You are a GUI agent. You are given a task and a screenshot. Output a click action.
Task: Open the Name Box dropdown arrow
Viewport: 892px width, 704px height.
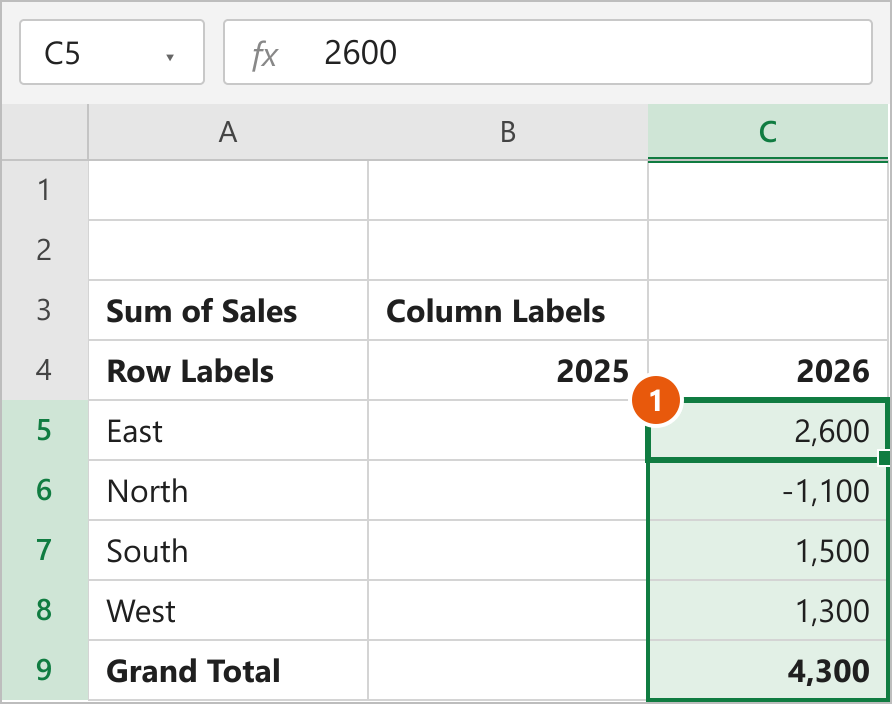[x=170, y=57]
